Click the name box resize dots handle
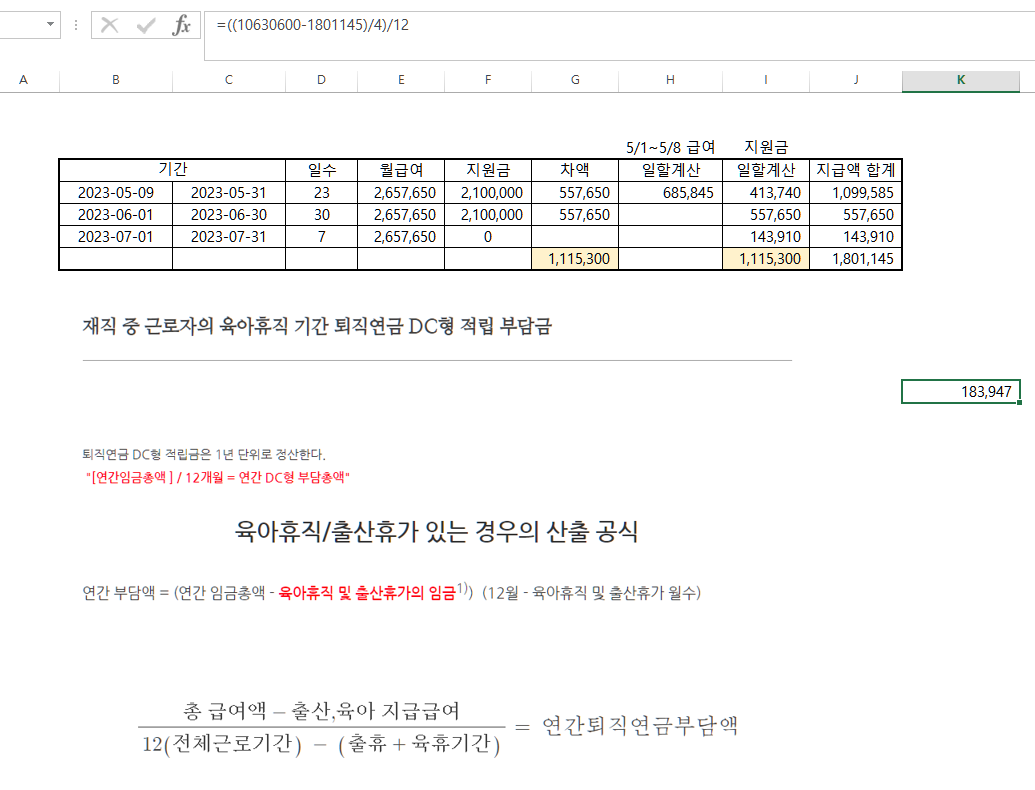Viewport: 1035px width, 790px height. 76,26
